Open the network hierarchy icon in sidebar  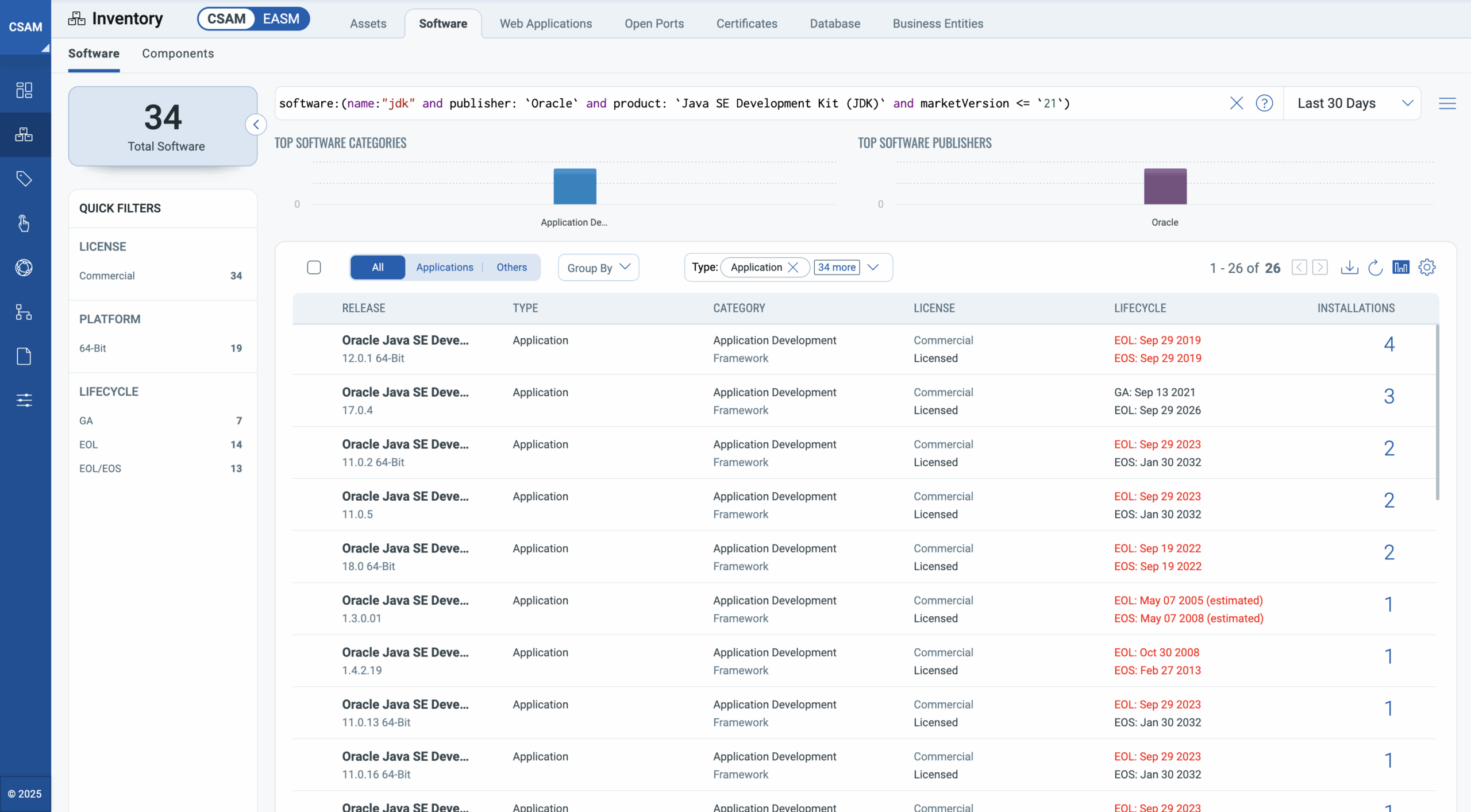[x=24, y=312]
